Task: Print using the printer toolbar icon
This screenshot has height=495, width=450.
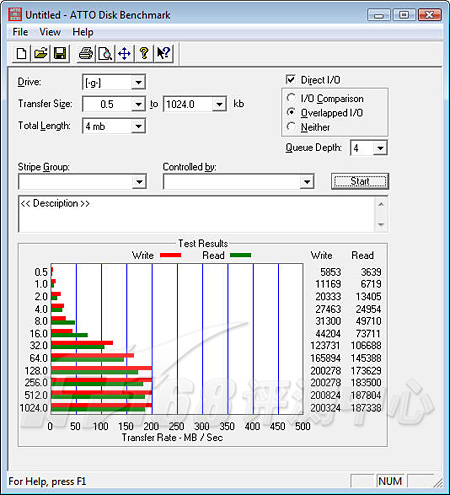Action: pyautogui.click(x=86, y=53)
